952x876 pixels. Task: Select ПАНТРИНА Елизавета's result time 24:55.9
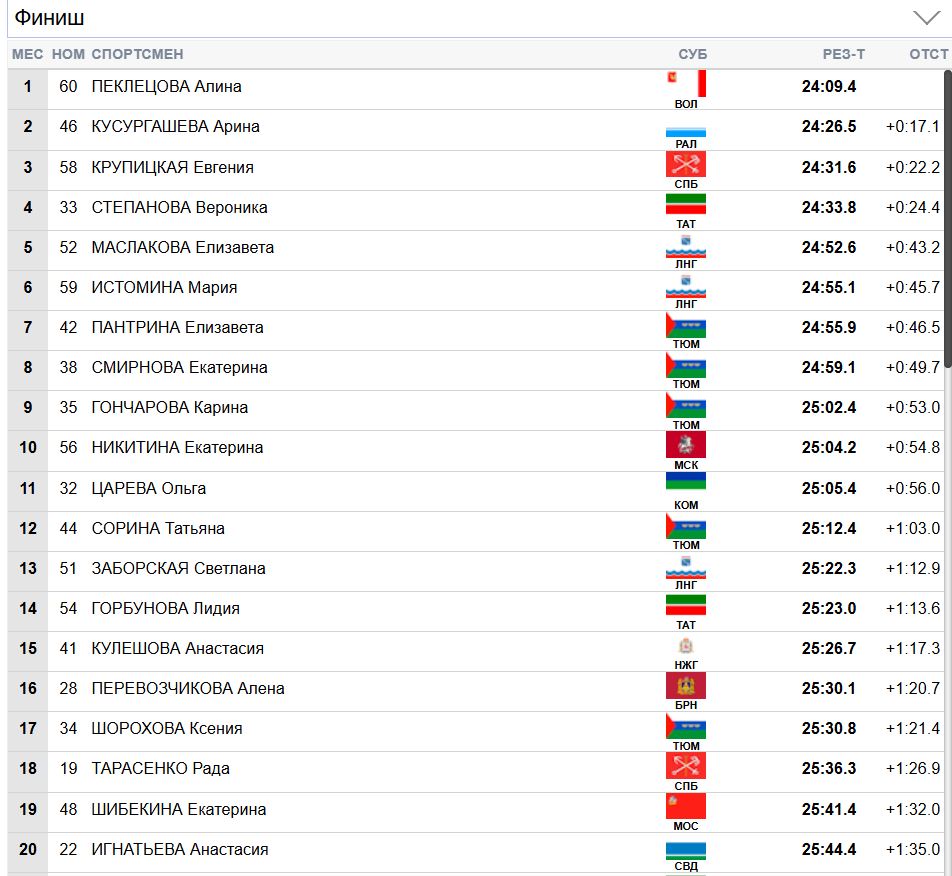[x=829, y=327]
